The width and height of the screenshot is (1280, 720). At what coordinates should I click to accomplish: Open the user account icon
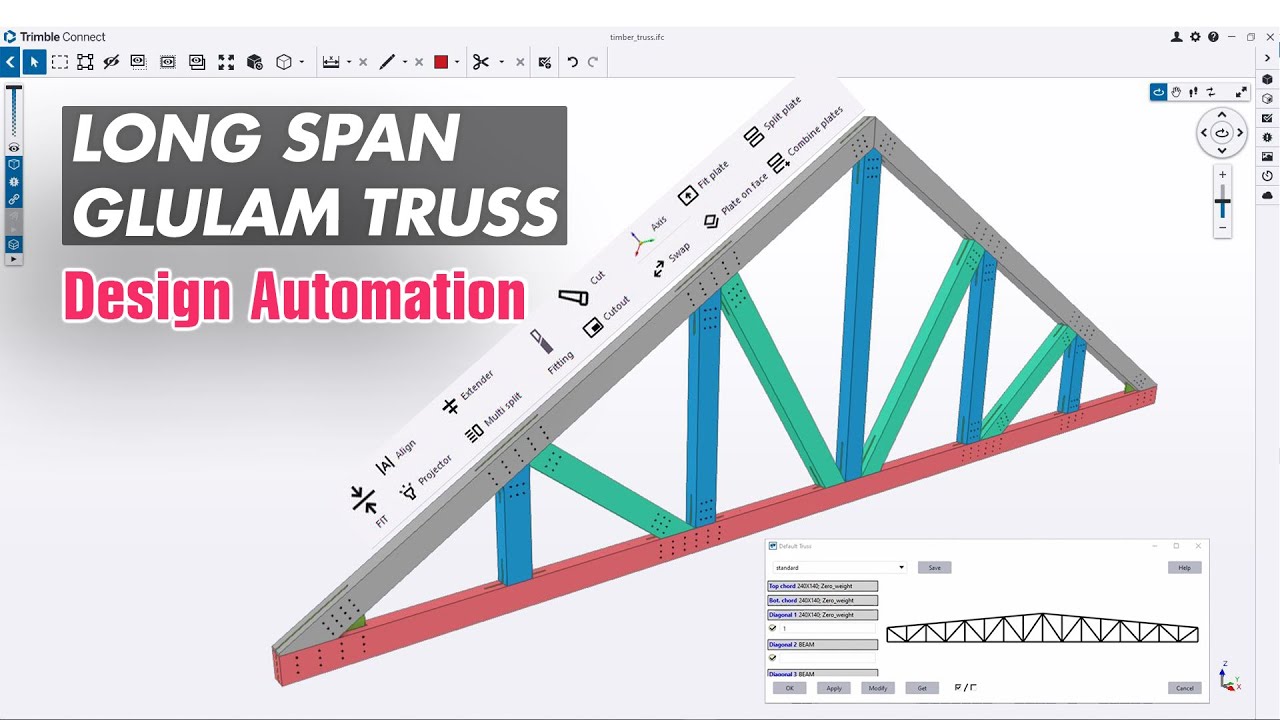point(1176,37)
